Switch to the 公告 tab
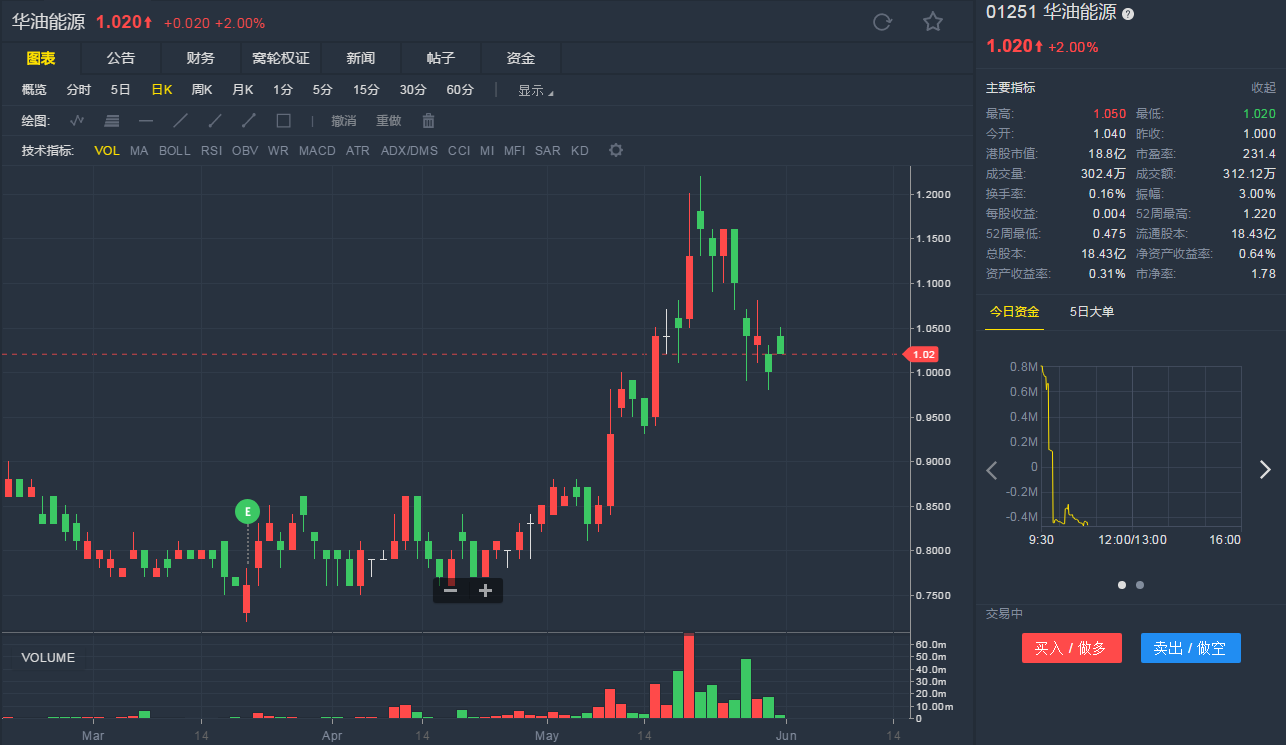 pyautogui.click(x=121, y=58)
